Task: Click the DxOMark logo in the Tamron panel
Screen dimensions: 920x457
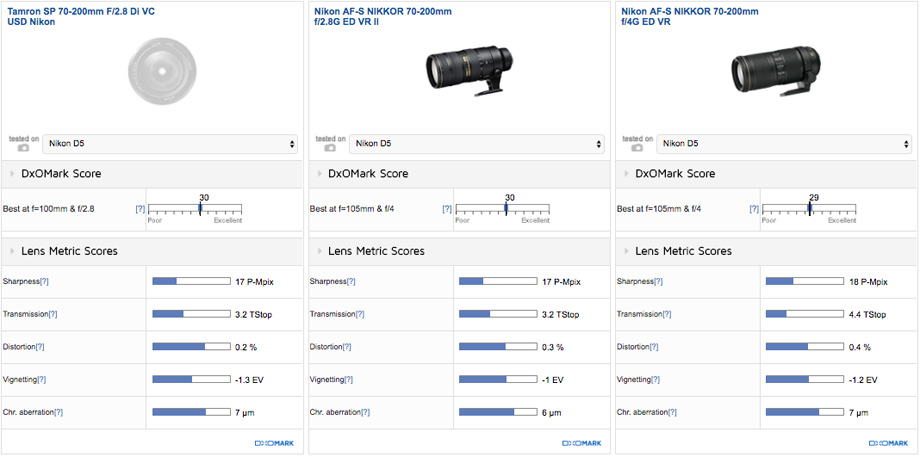Action: point(275,444)
